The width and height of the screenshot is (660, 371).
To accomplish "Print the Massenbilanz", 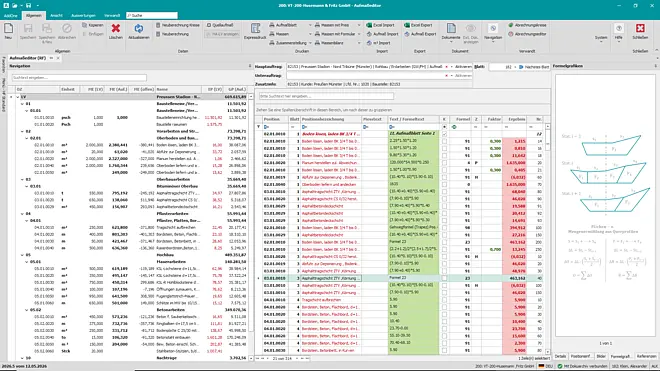I will tap(329, 43).
